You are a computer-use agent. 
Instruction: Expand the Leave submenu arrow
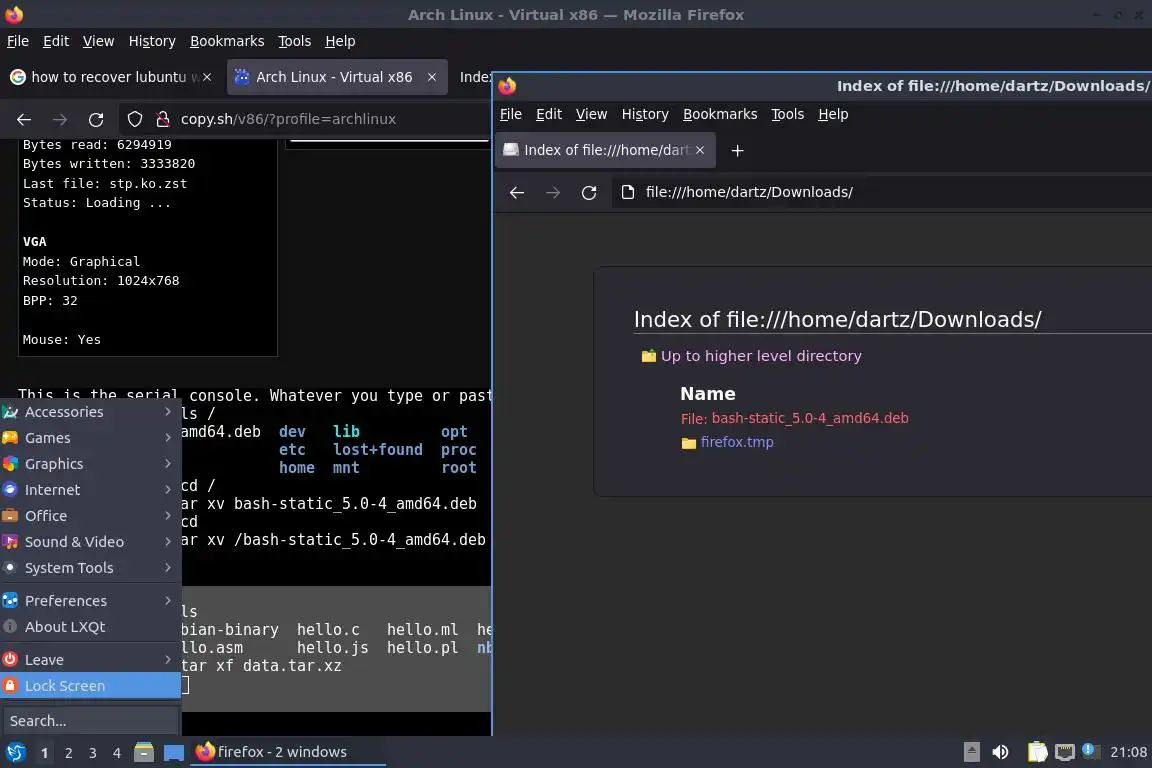(168, 660)
